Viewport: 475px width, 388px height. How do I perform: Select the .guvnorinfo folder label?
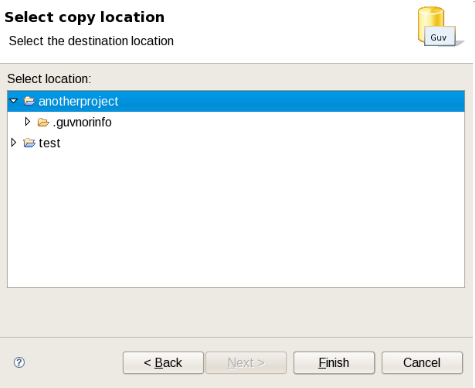(82, 122)
